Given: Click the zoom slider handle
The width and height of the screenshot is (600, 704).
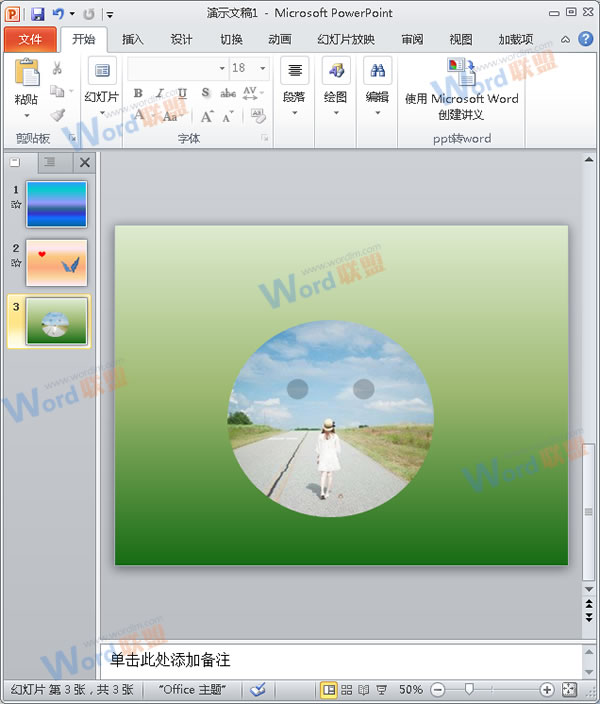Looking at the screenshot, I should pos(469,689).
